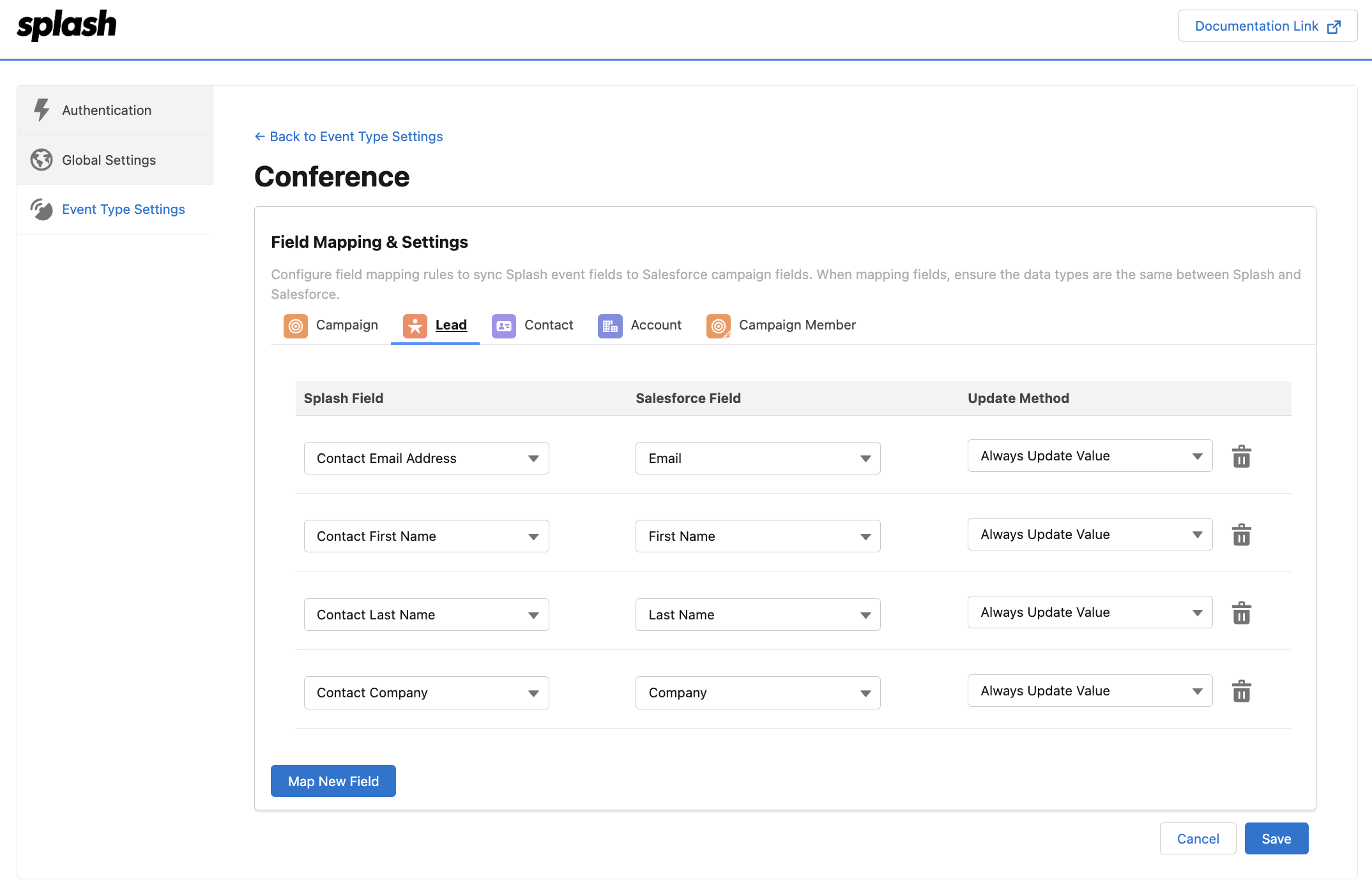Click the Field Mapping & Settings heading
This screenshot has width=1372, height=894.
tap(369, 242)
